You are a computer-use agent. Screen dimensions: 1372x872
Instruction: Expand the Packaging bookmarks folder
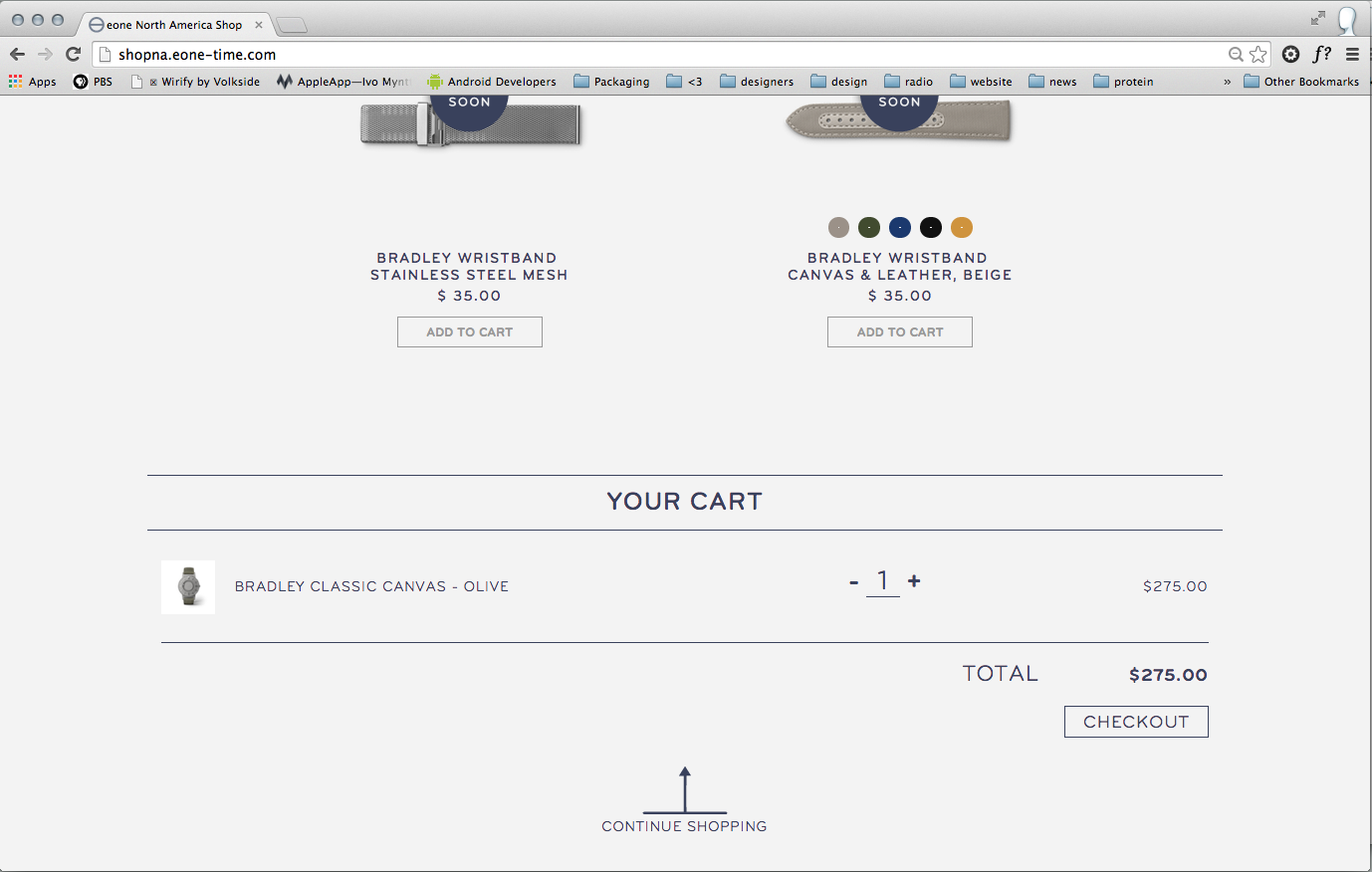click(611, 82)
